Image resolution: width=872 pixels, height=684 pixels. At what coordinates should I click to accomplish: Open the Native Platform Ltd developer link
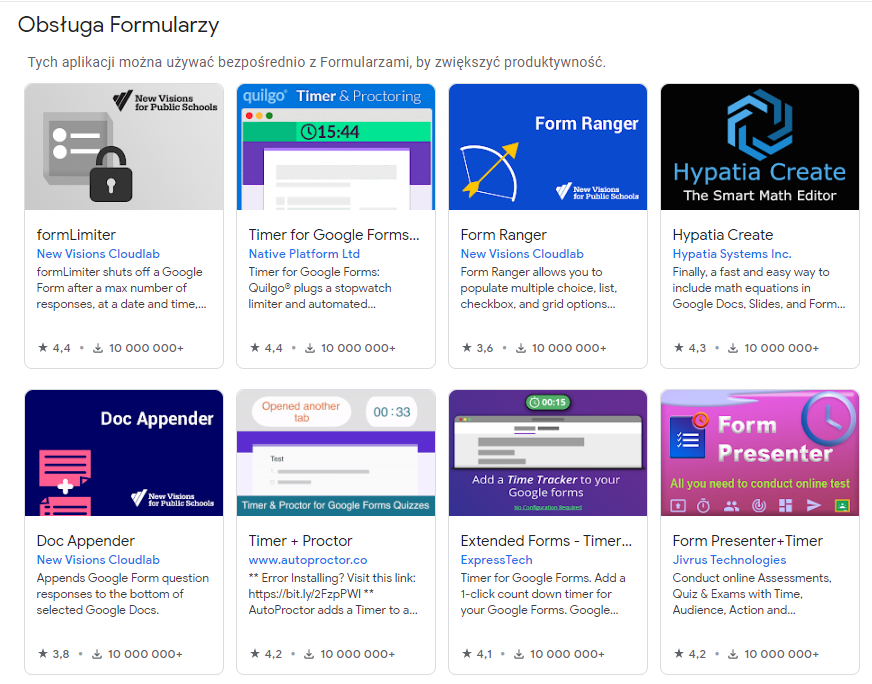tap(304, 254)
